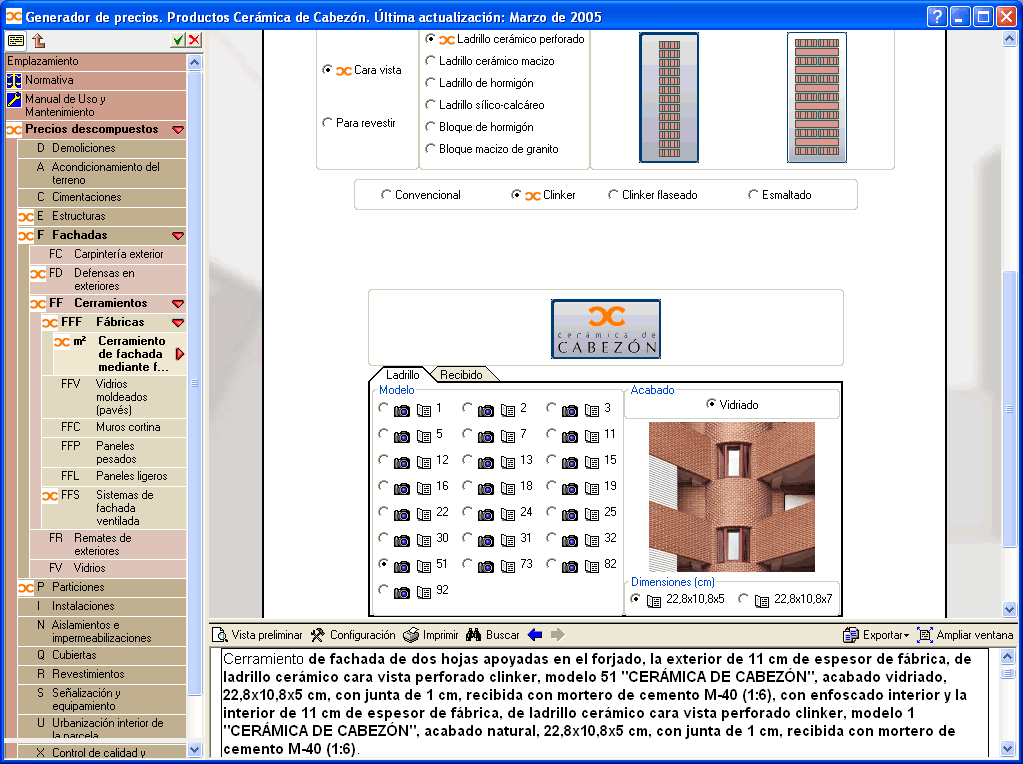Click the Buscar binoculars icon

[475, 635]
